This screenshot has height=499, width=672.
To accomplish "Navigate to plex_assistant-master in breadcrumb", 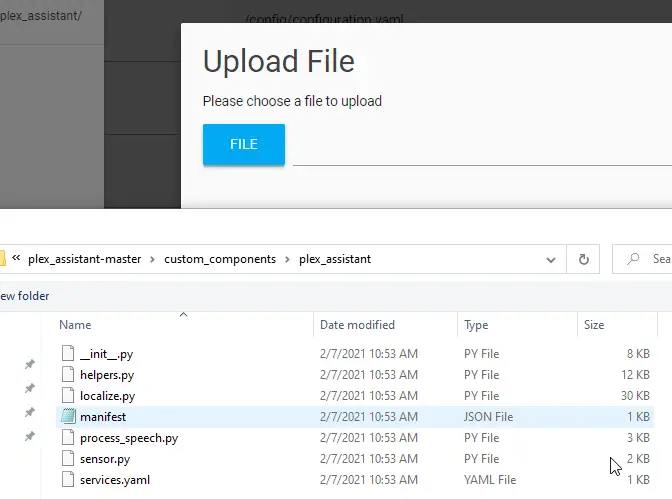I will coord(84,259).
